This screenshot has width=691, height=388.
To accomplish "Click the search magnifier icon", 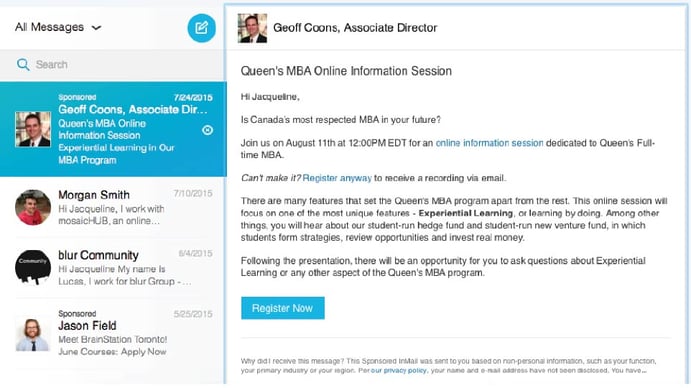I will pyautogui.click(x=23, y=64).
